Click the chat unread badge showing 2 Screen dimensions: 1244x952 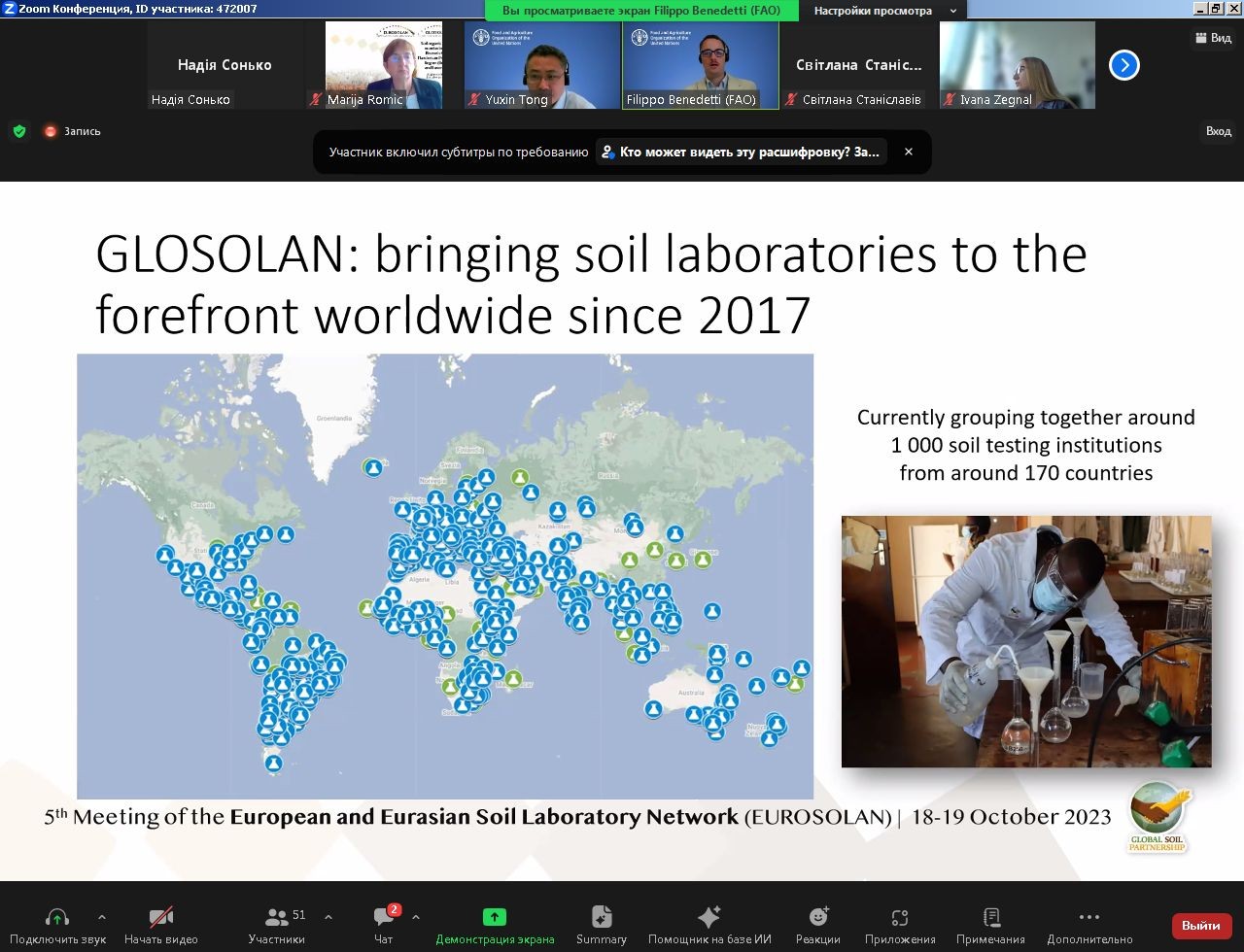point(394,910)
